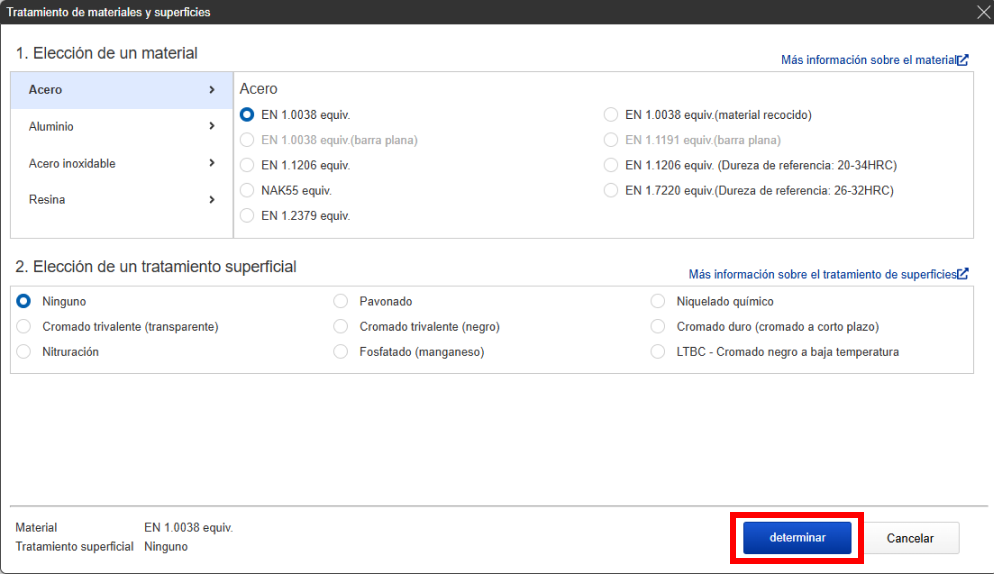Viewport: 994px width, 574px height.
Task: Select EN 1.1206 equiv. steel option
Action: pyautogui.click(x=248, y=165)
